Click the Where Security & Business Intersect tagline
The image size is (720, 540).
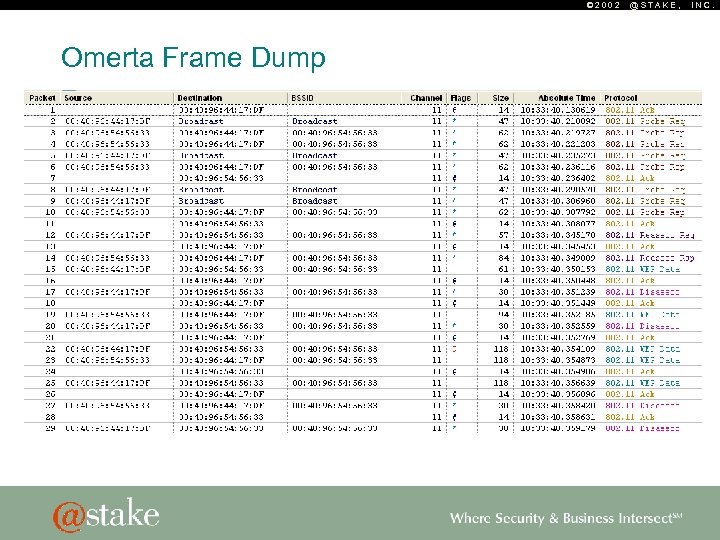coord(566,518)
